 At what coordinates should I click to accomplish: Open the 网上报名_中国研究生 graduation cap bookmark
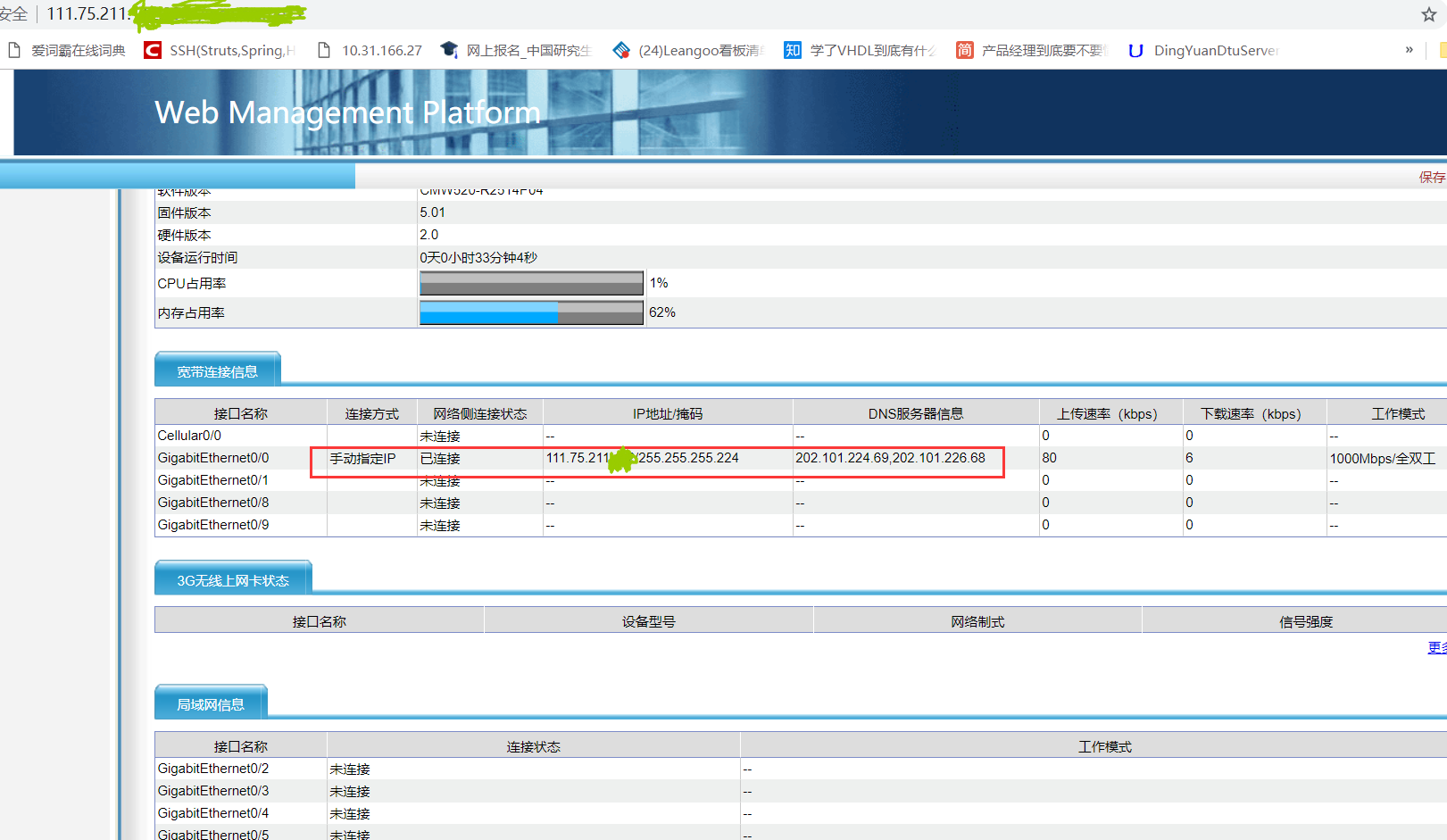point(449,50)
